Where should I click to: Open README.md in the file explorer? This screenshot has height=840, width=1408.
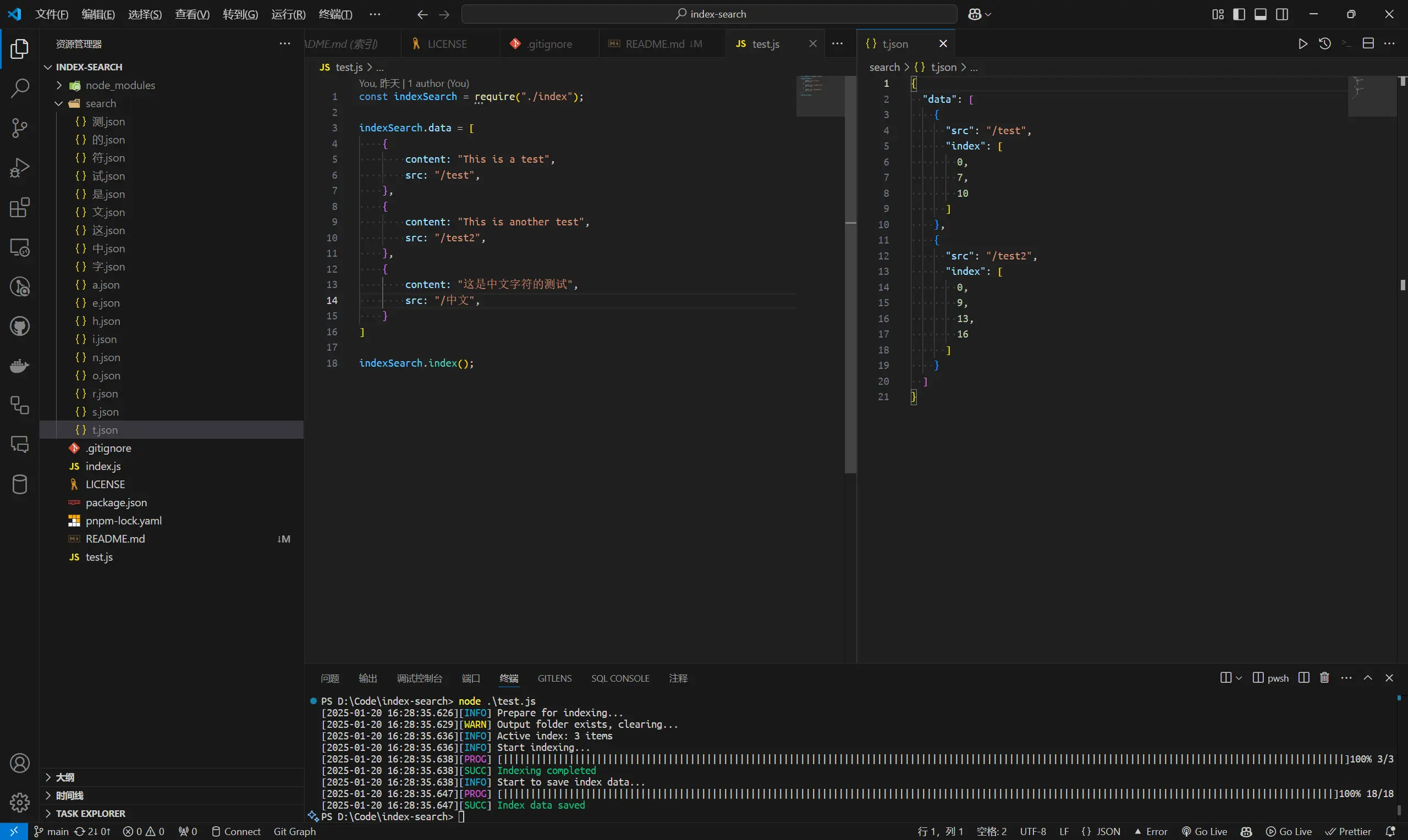[x=172, y=539]
